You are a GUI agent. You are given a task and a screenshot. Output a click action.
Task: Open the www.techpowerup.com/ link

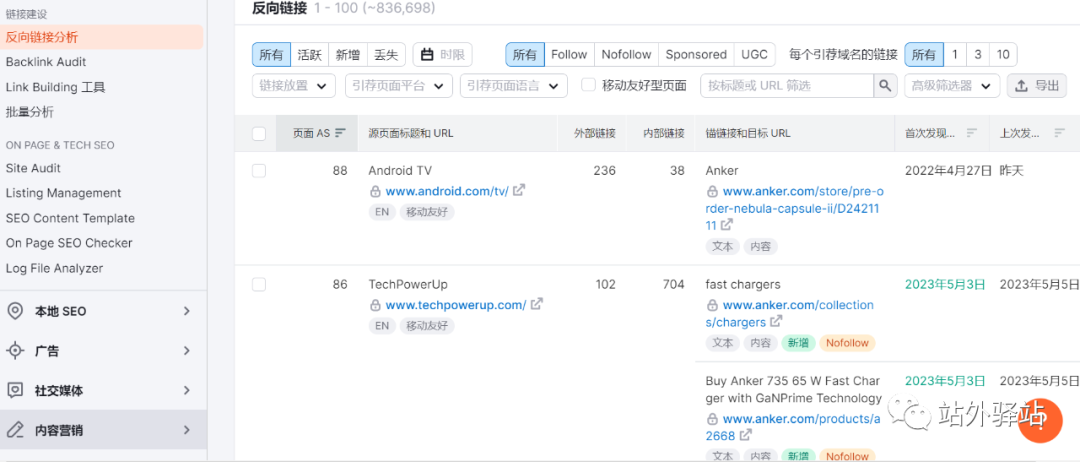pyautogui.click(x=456, y=304)
